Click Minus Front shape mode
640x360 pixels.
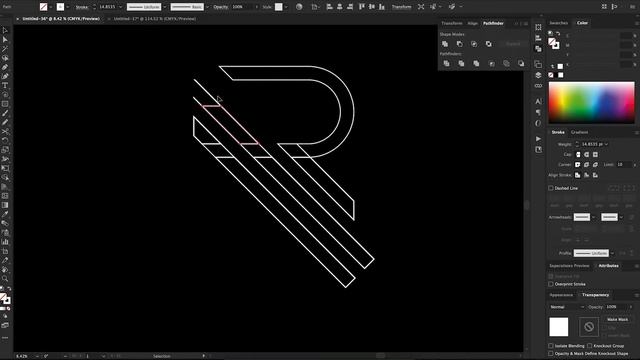pyautogui.click(x=460, y=44)
